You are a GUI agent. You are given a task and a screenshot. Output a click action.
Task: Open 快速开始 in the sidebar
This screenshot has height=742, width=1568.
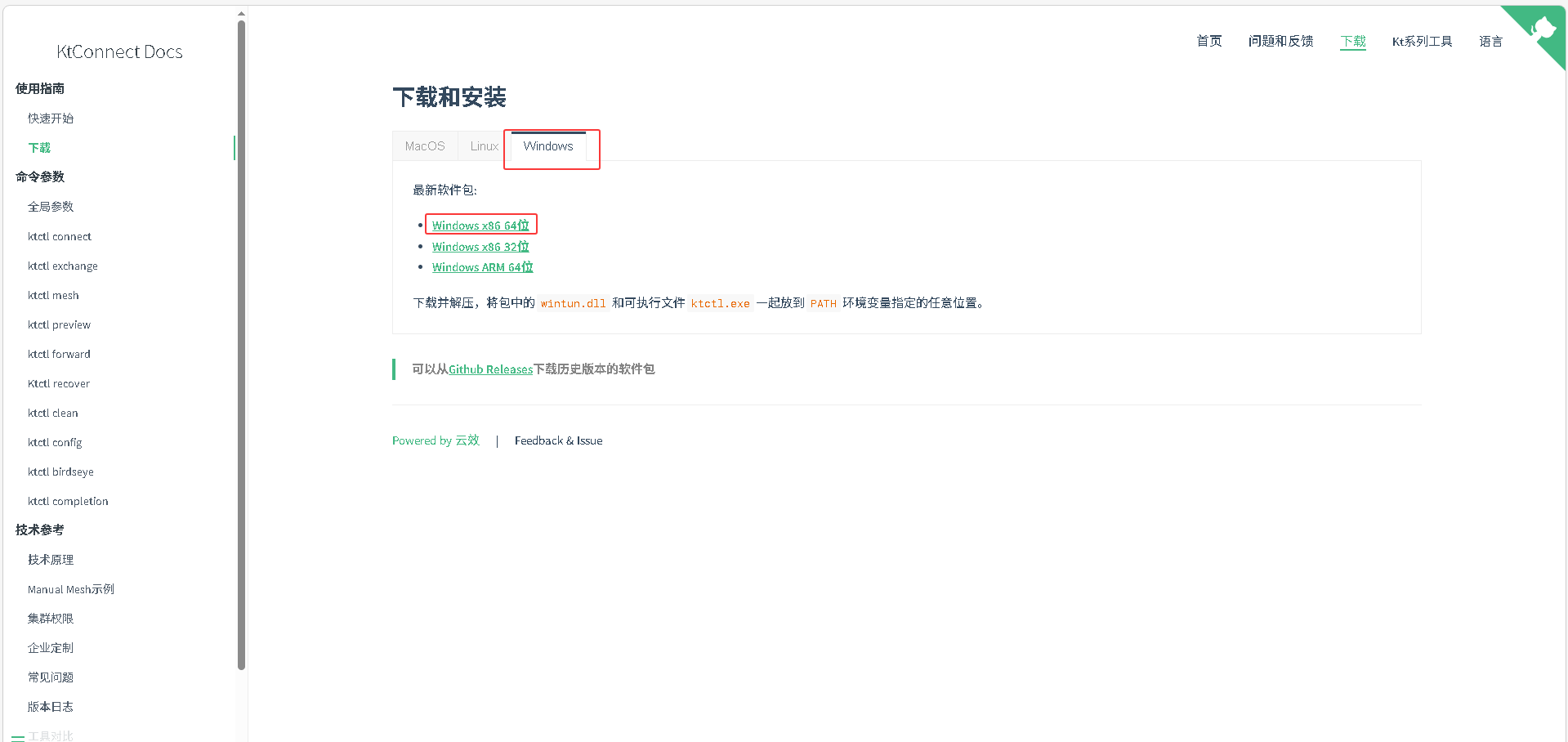tap(51, 118)
